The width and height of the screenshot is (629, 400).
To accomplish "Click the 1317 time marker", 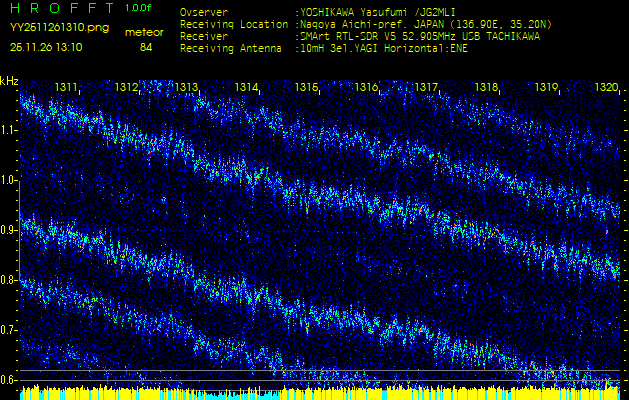I will click(427, 88).
